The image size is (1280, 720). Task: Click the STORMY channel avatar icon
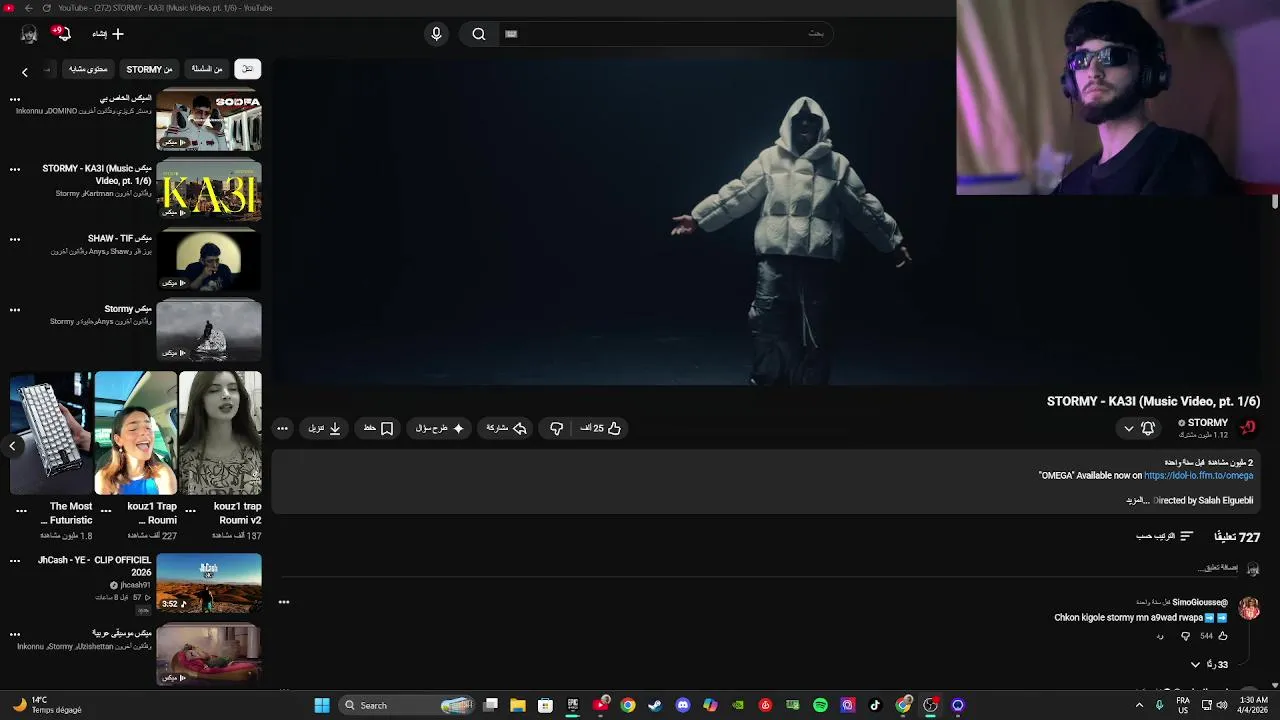click(1248, 428)
